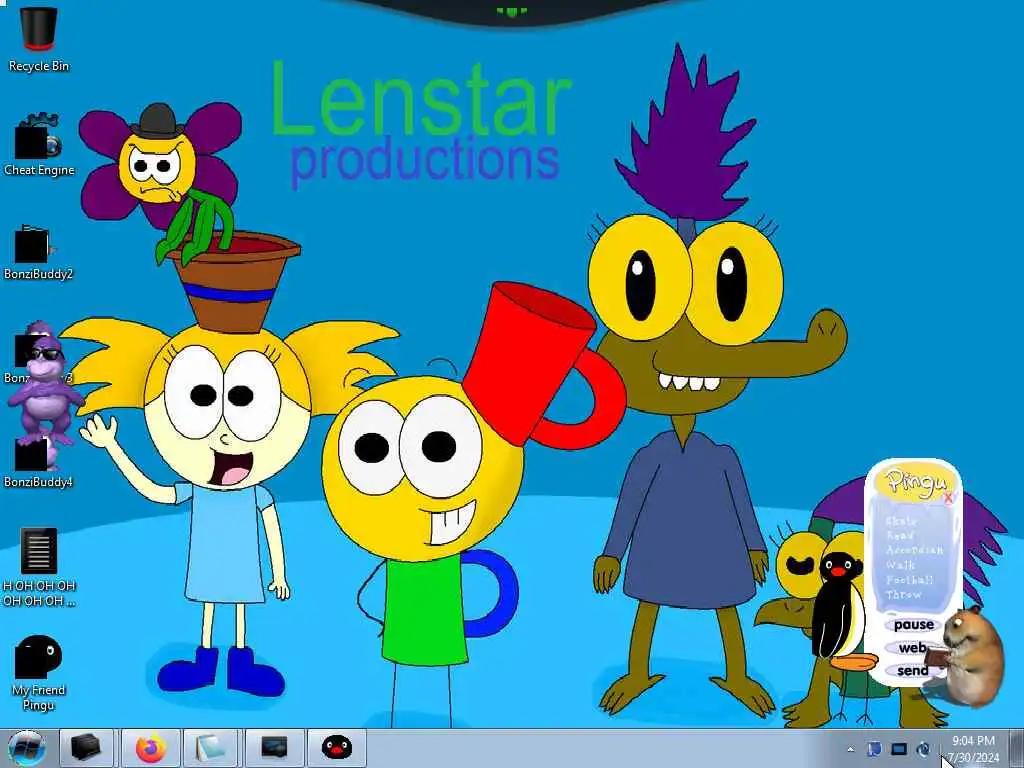Choose Throw in Pingu's menu
The height and width of the screenshot is (768, 1024).
904,595
